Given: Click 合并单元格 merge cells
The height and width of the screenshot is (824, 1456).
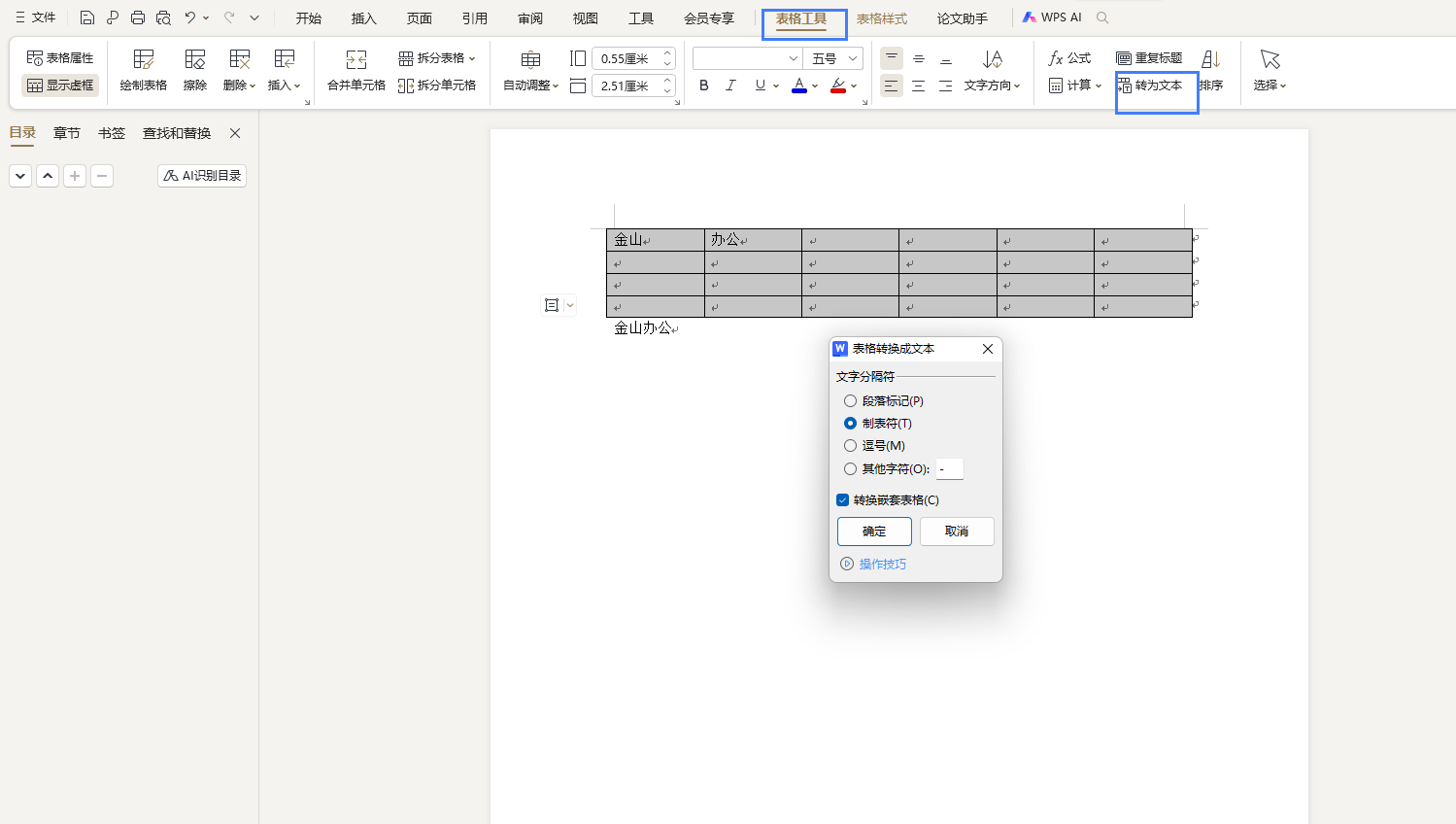Looking at the screenshot, I should coord(356,71).
